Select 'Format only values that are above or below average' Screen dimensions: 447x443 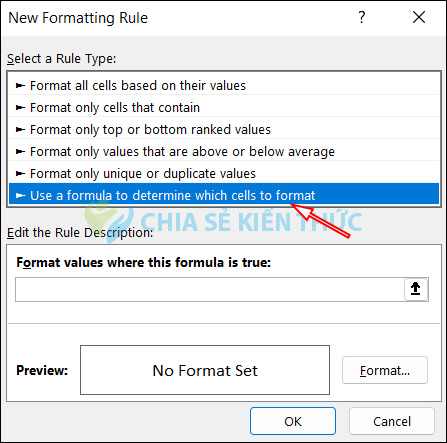(224, 152)
